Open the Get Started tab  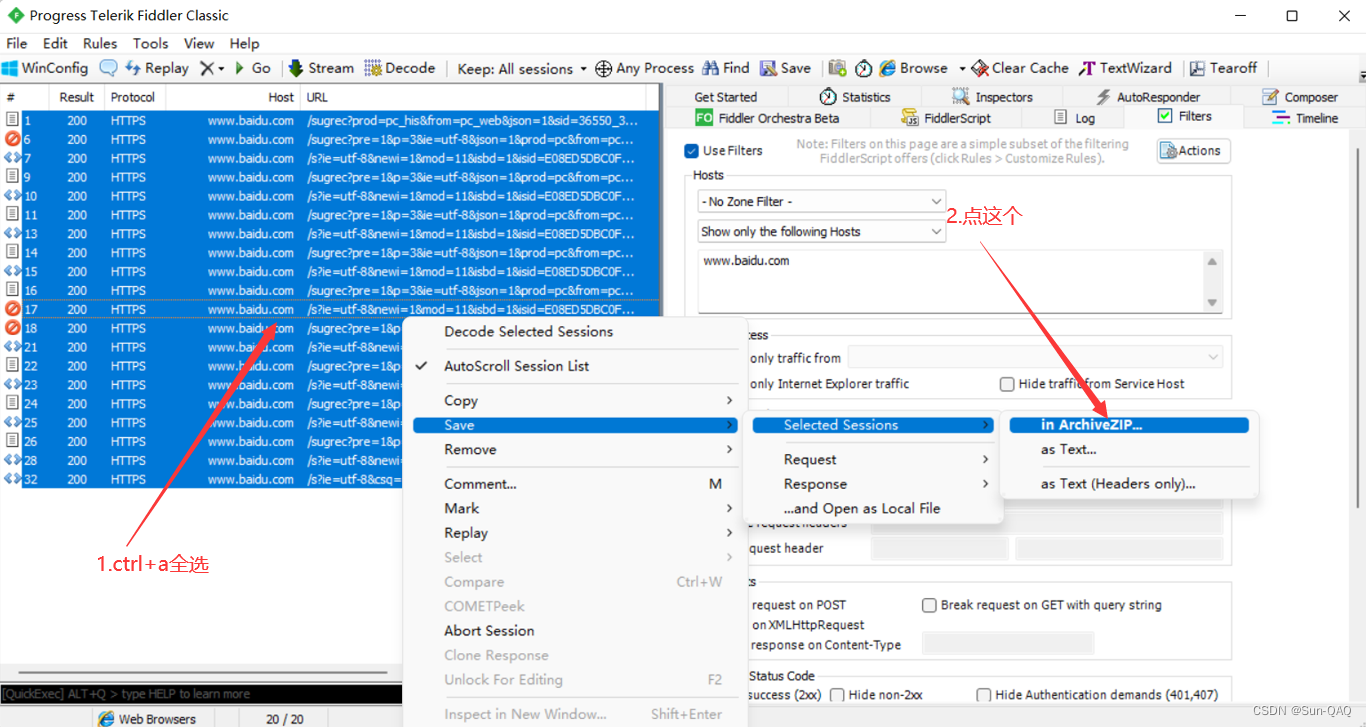pos(725,97)
